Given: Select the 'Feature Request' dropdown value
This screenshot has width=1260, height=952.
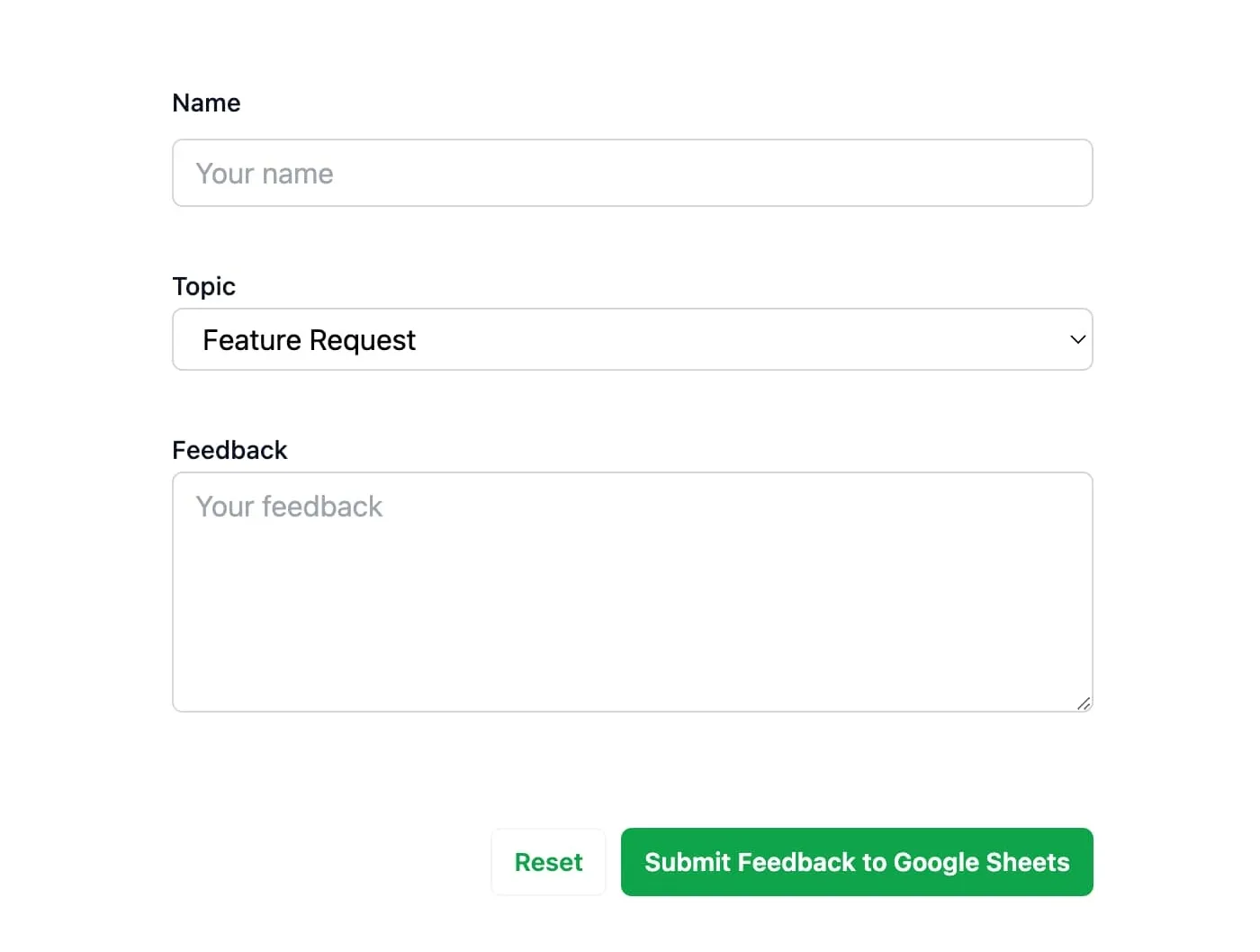Looking at the screenshot, I should coord(309,340).
